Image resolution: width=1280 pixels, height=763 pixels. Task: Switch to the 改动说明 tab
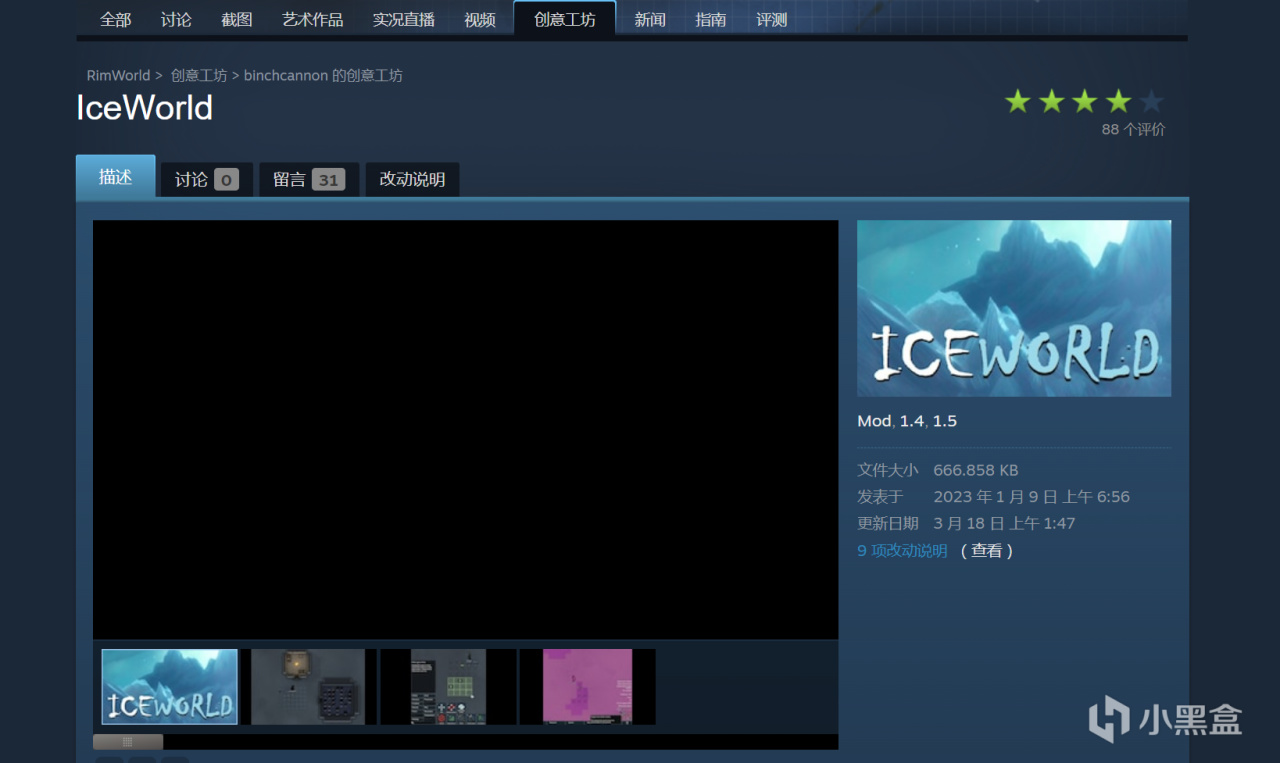click(412, 180)
